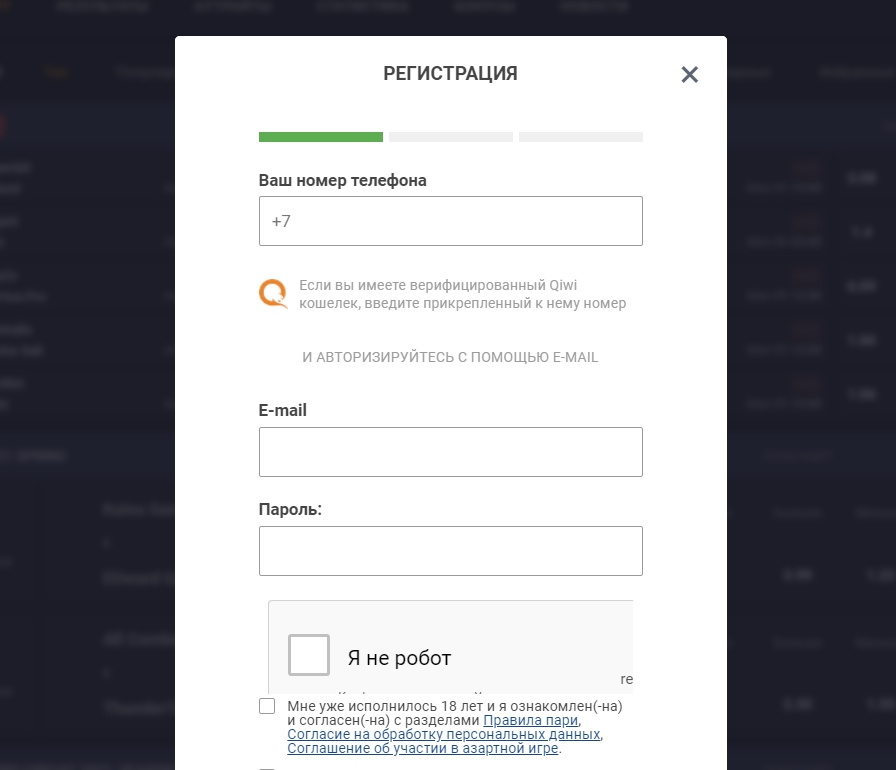
Task: Click the phone number field with +7
Action: (x=450, y=221)
